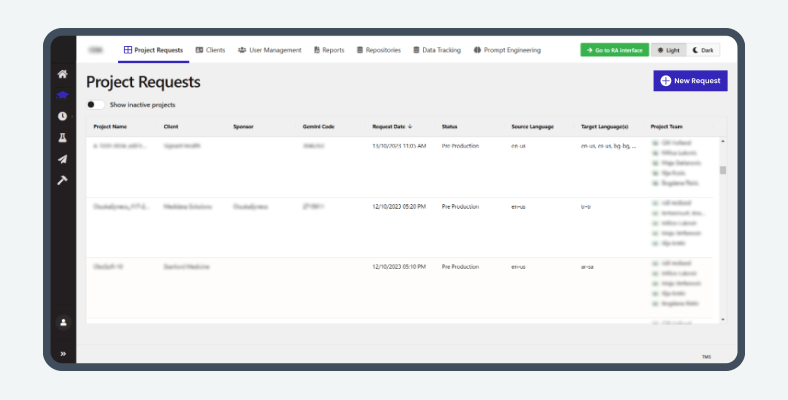Open the user profile icon
The width and height of the screenshot is (788, 400).
(62, 322)
